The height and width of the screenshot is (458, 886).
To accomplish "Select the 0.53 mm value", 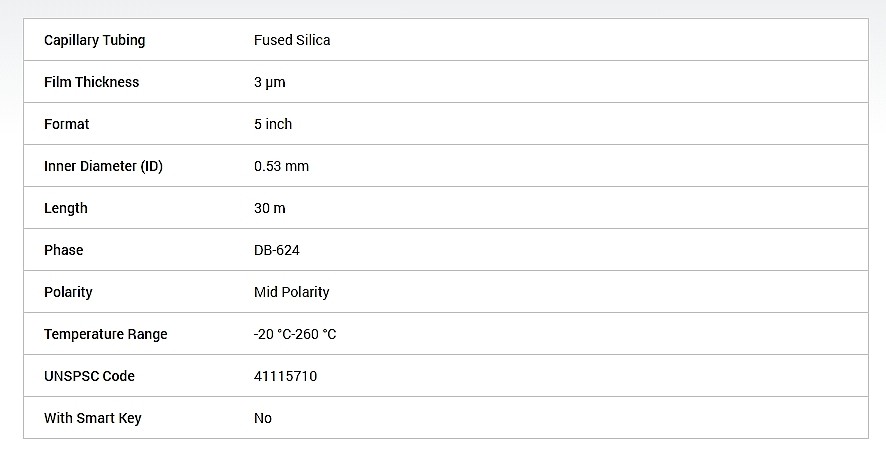I will click(x=281, y=166).
